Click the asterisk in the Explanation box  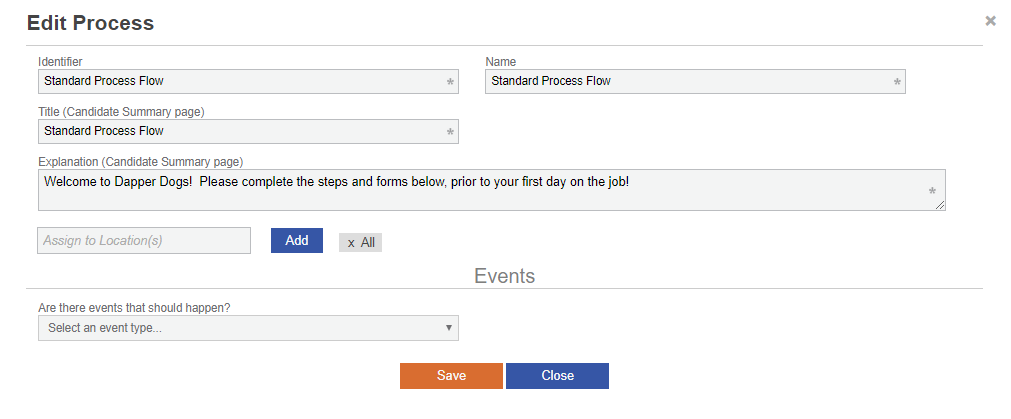click(932, 190)
